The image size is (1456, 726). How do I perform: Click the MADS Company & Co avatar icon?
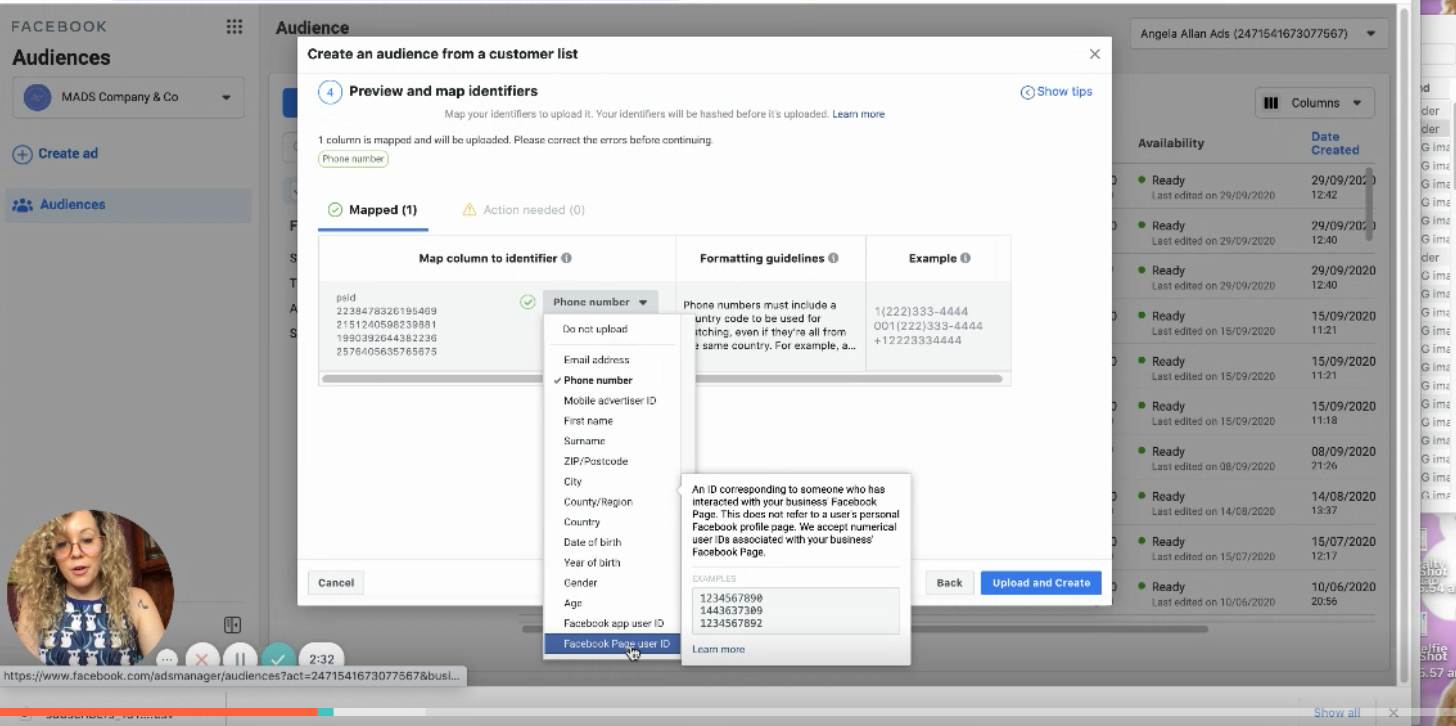pyautogui.click(x=37, y=97)
